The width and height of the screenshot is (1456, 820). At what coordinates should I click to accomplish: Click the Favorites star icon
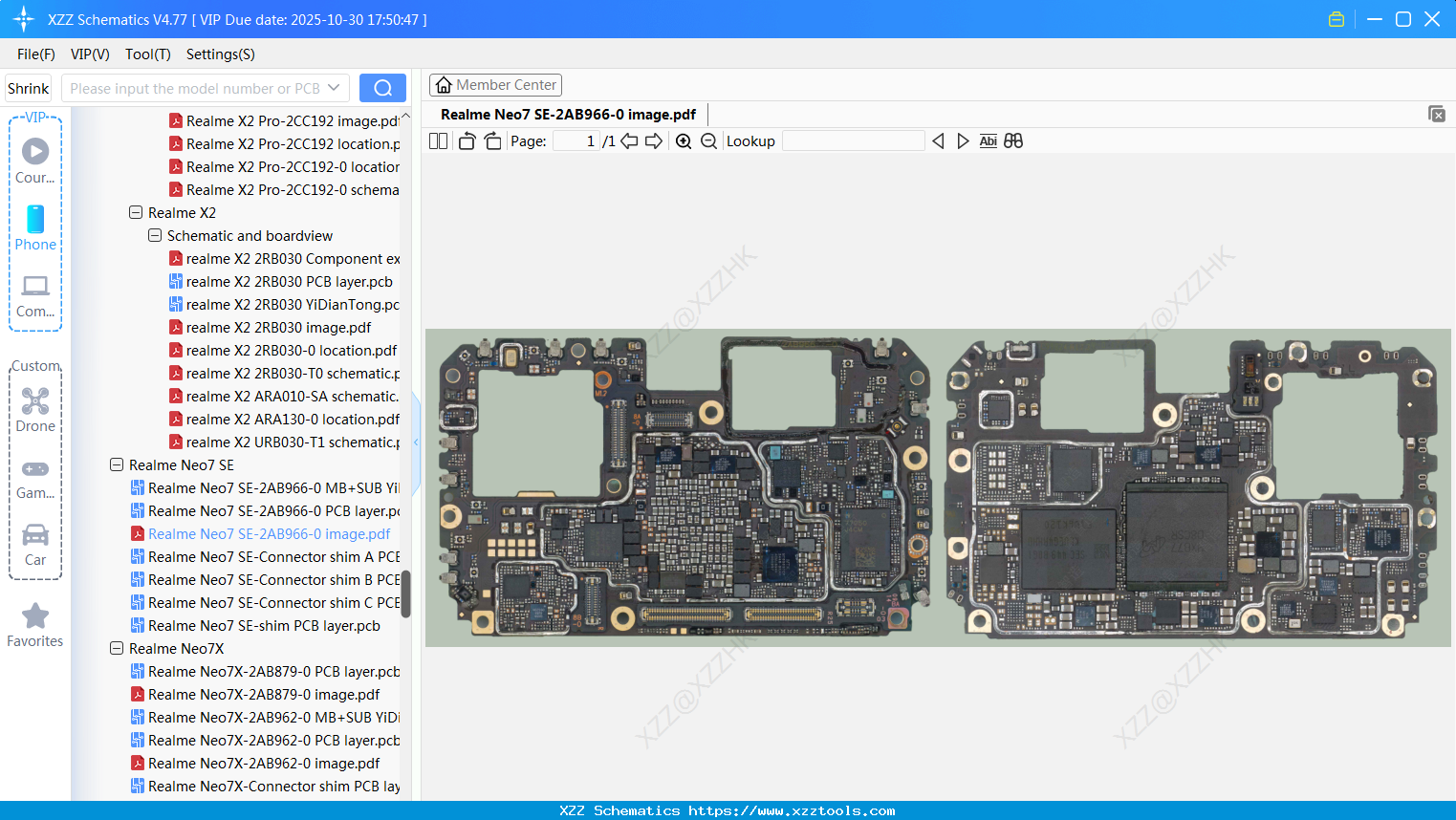click(34, 613)
